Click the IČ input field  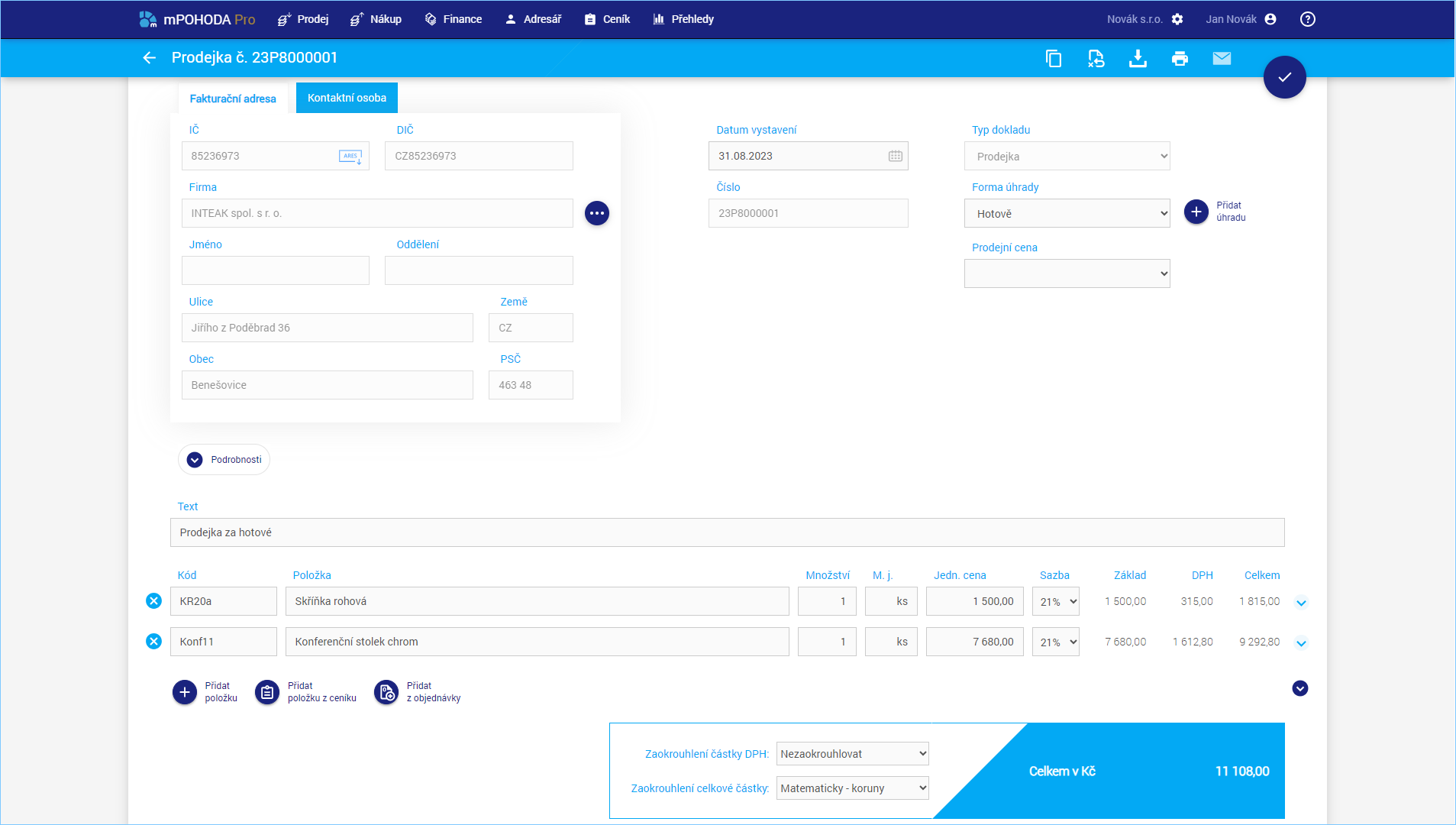[x=275, y=156]
